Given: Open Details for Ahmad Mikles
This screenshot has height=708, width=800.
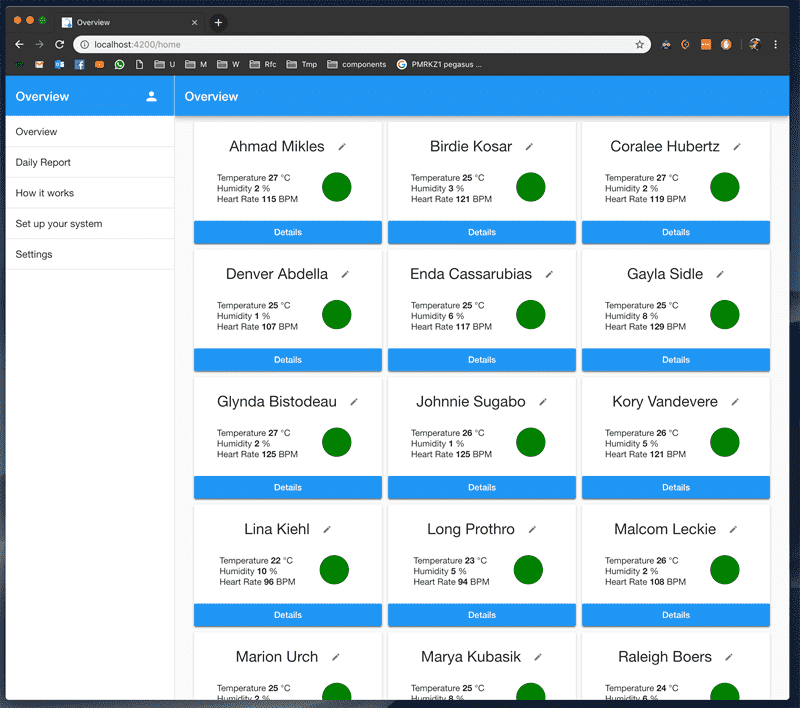Looking at the screenshot, I should (x=288, y=232).
